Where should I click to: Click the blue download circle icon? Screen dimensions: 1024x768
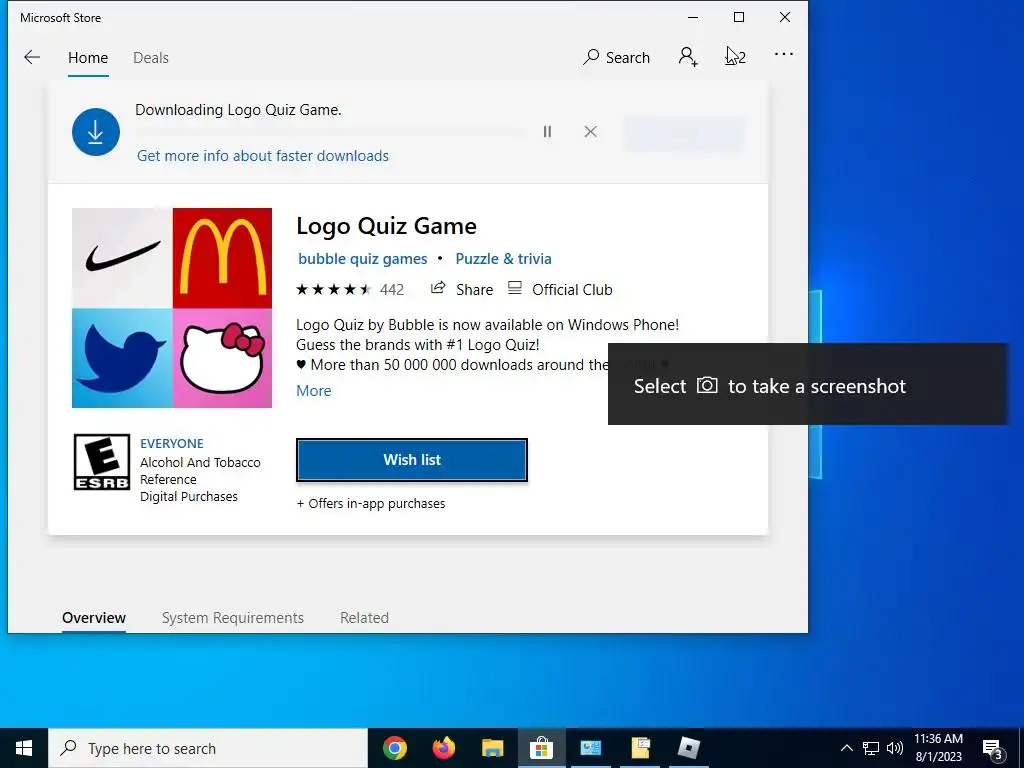[x=95, y=132]
